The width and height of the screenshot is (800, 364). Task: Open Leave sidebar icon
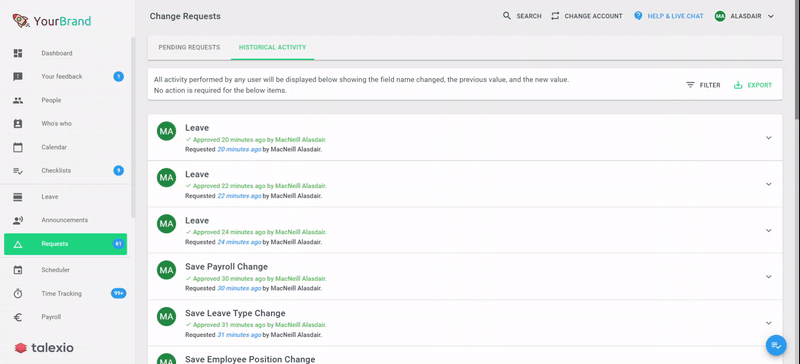(18, 197)
